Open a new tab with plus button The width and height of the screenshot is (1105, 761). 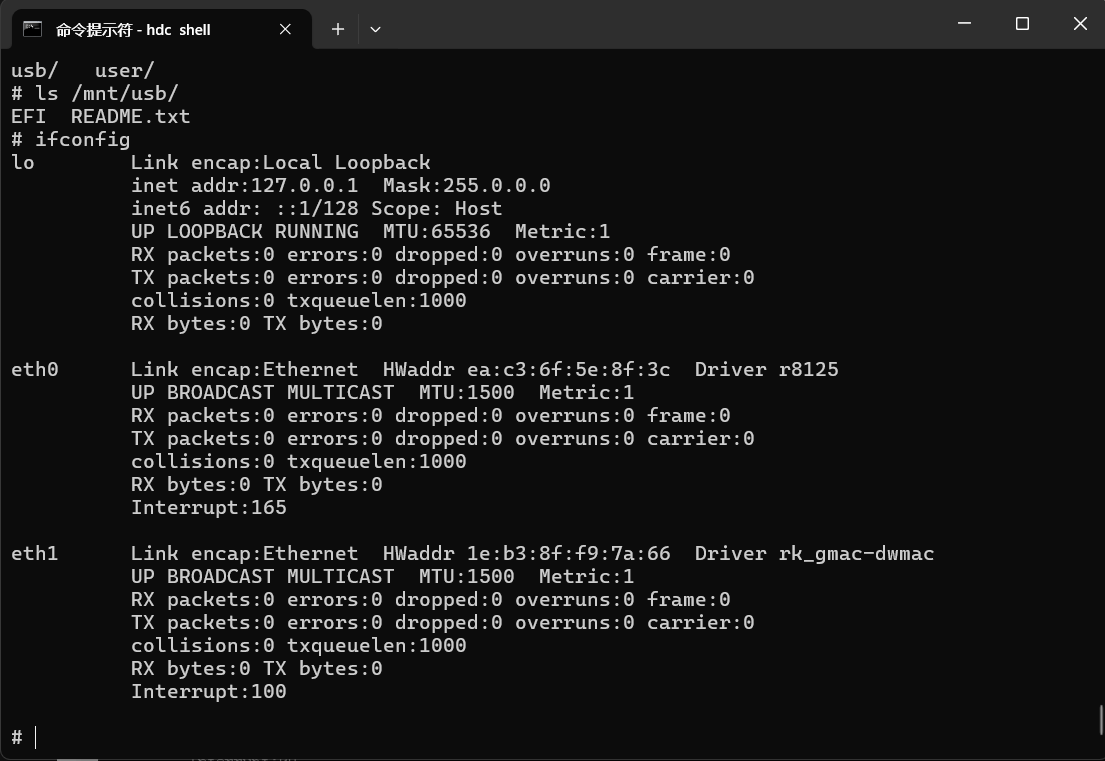coord(338,29)
